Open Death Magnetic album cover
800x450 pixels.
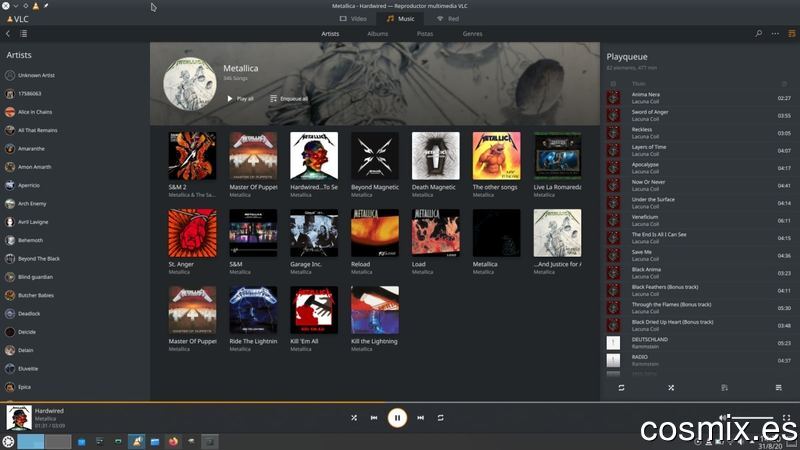point(436,156)
